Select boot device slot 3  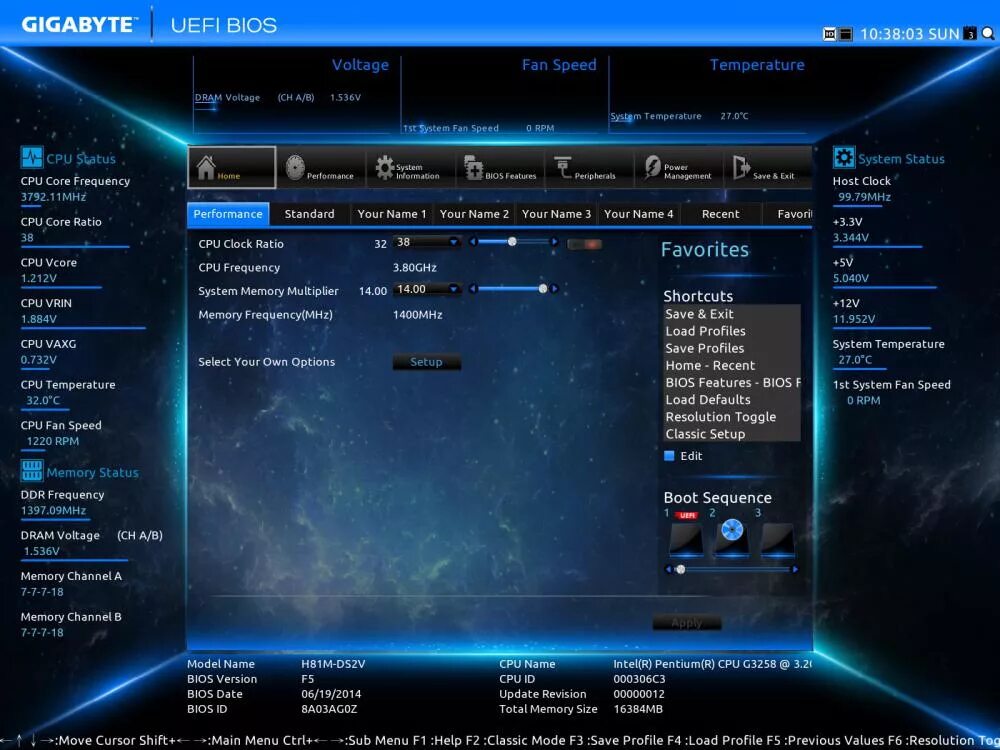tap(777, 540)
